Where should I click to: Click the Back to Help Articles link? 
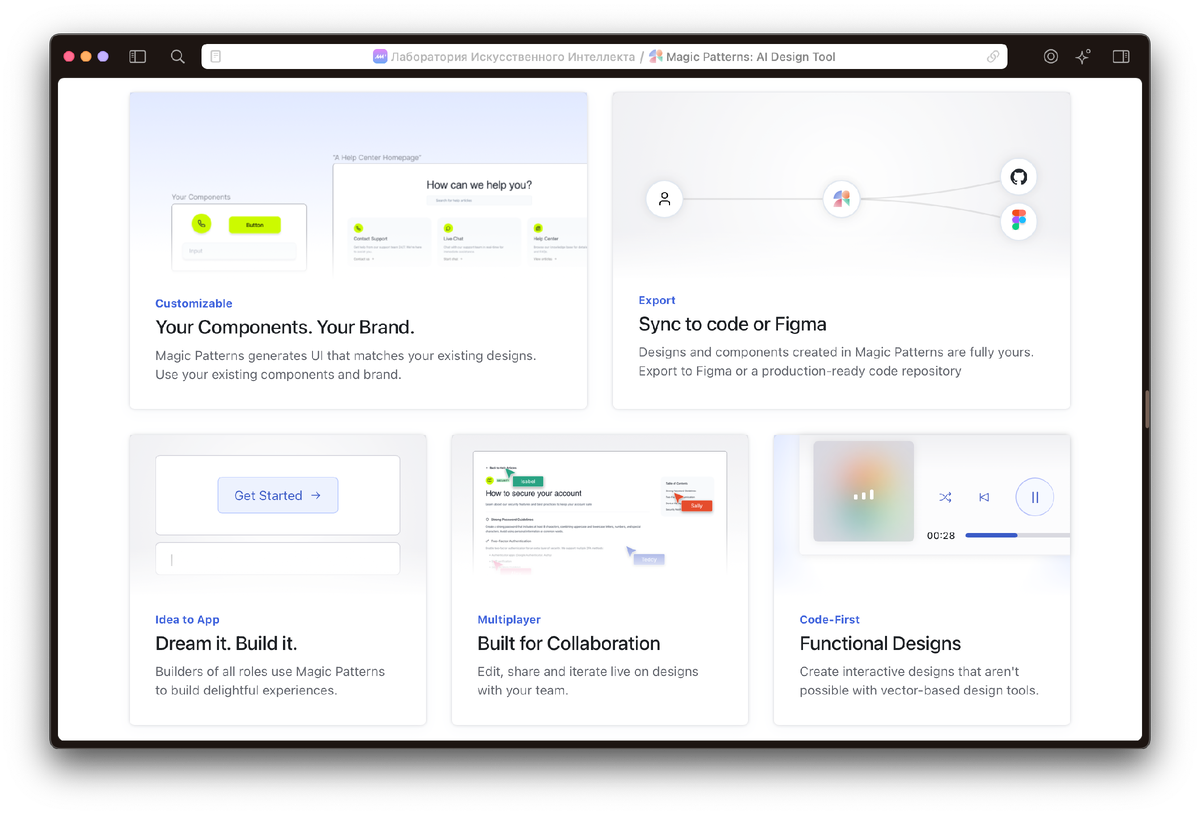(x=502, y=467)
